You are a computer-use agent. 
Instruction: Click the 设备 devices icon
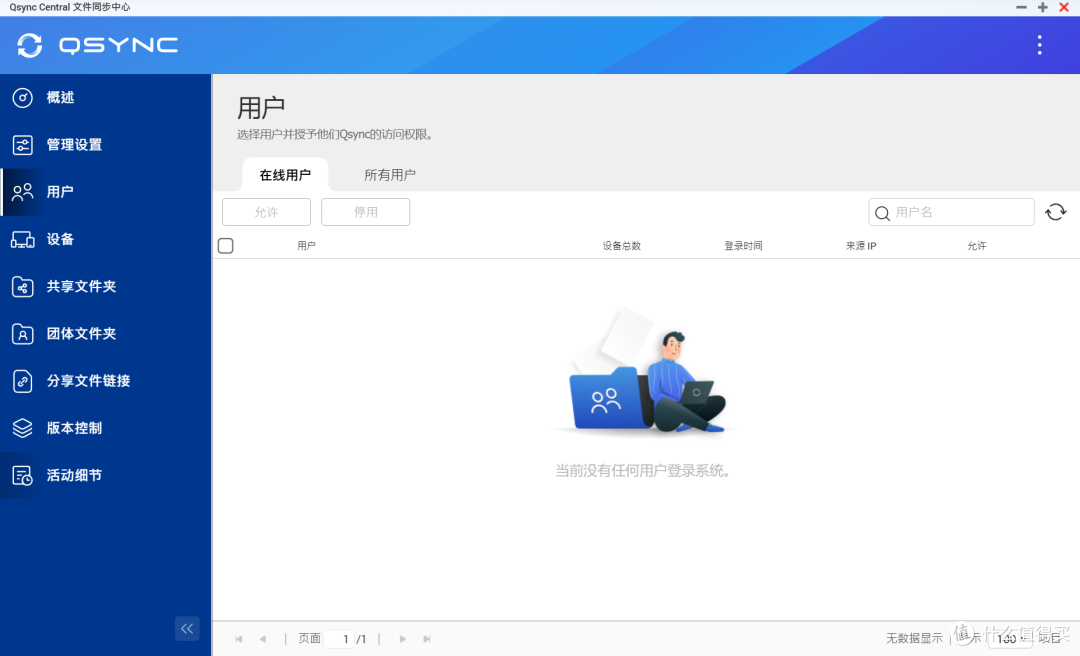pos(22,239)
